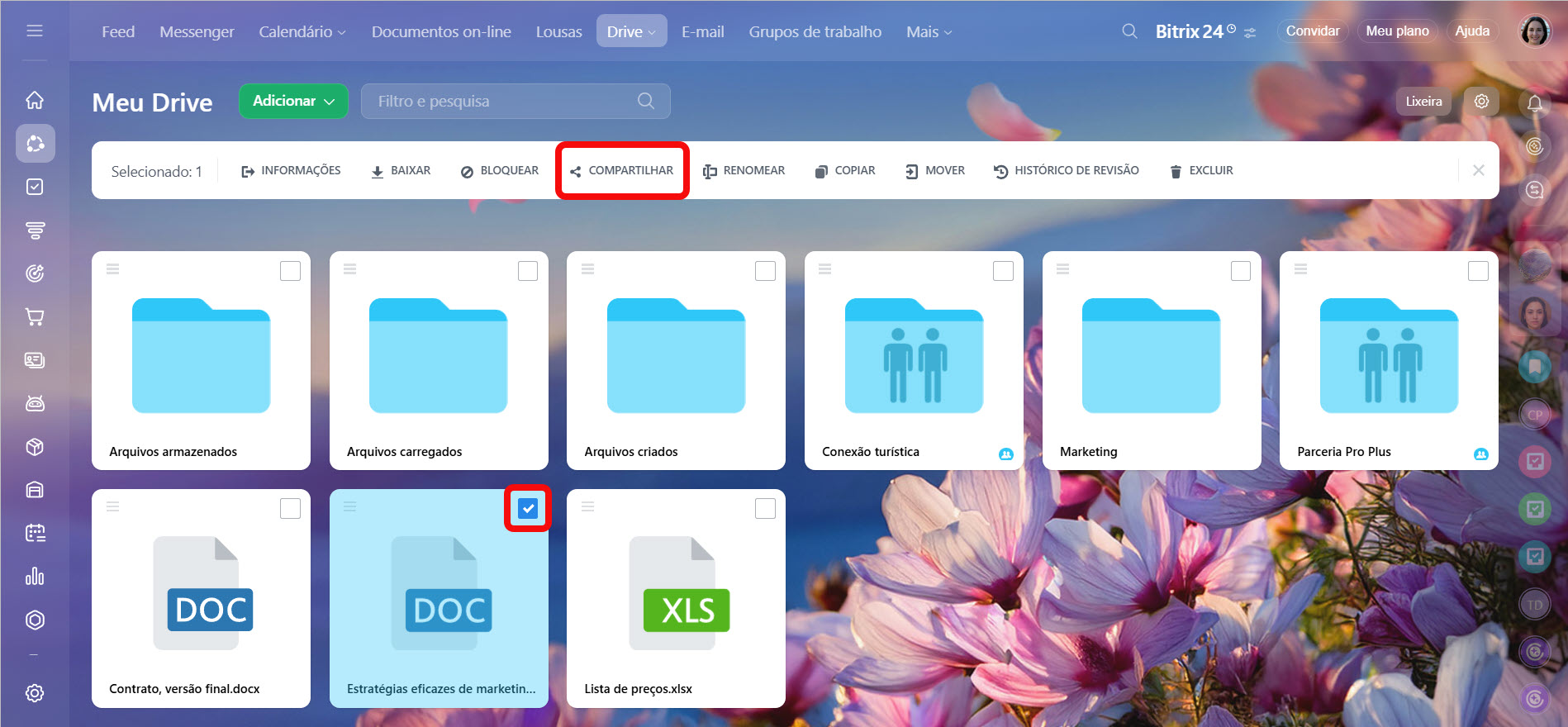This screenshot has height=727, width=1568.
Task: Open Grupos de trabalho tab
Action: click(815, 31)
